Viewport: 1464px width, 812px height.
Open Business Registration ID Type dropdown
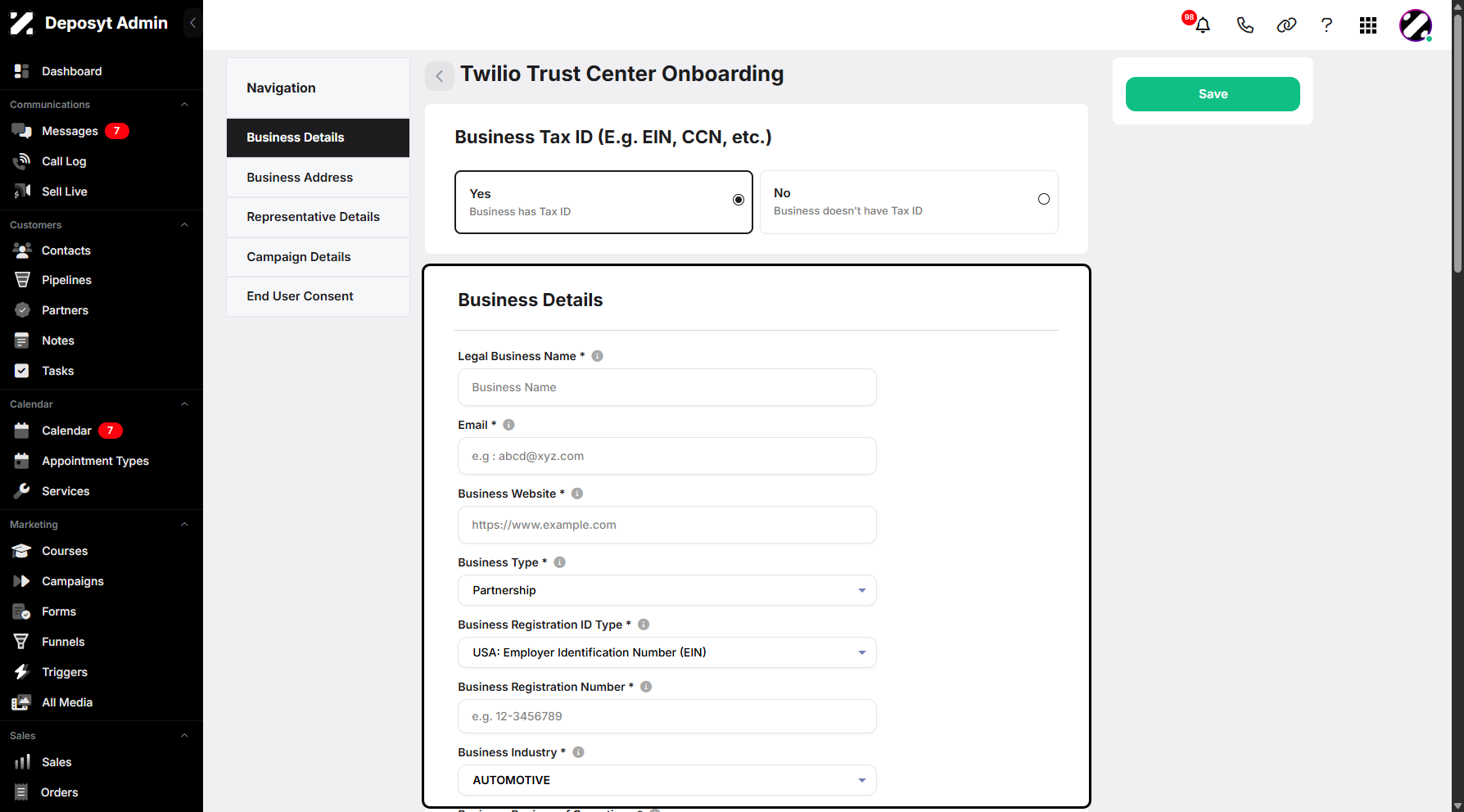[x=667, y=652]
